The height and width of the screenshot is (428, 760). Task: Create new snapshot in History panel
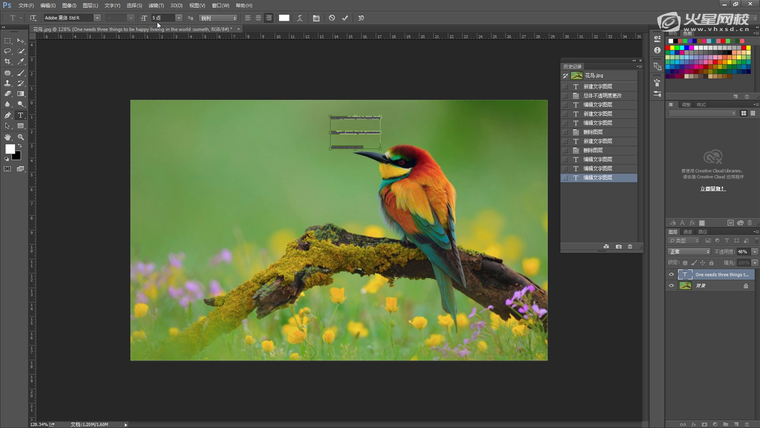pyautogui.click(x=618, y=246)
